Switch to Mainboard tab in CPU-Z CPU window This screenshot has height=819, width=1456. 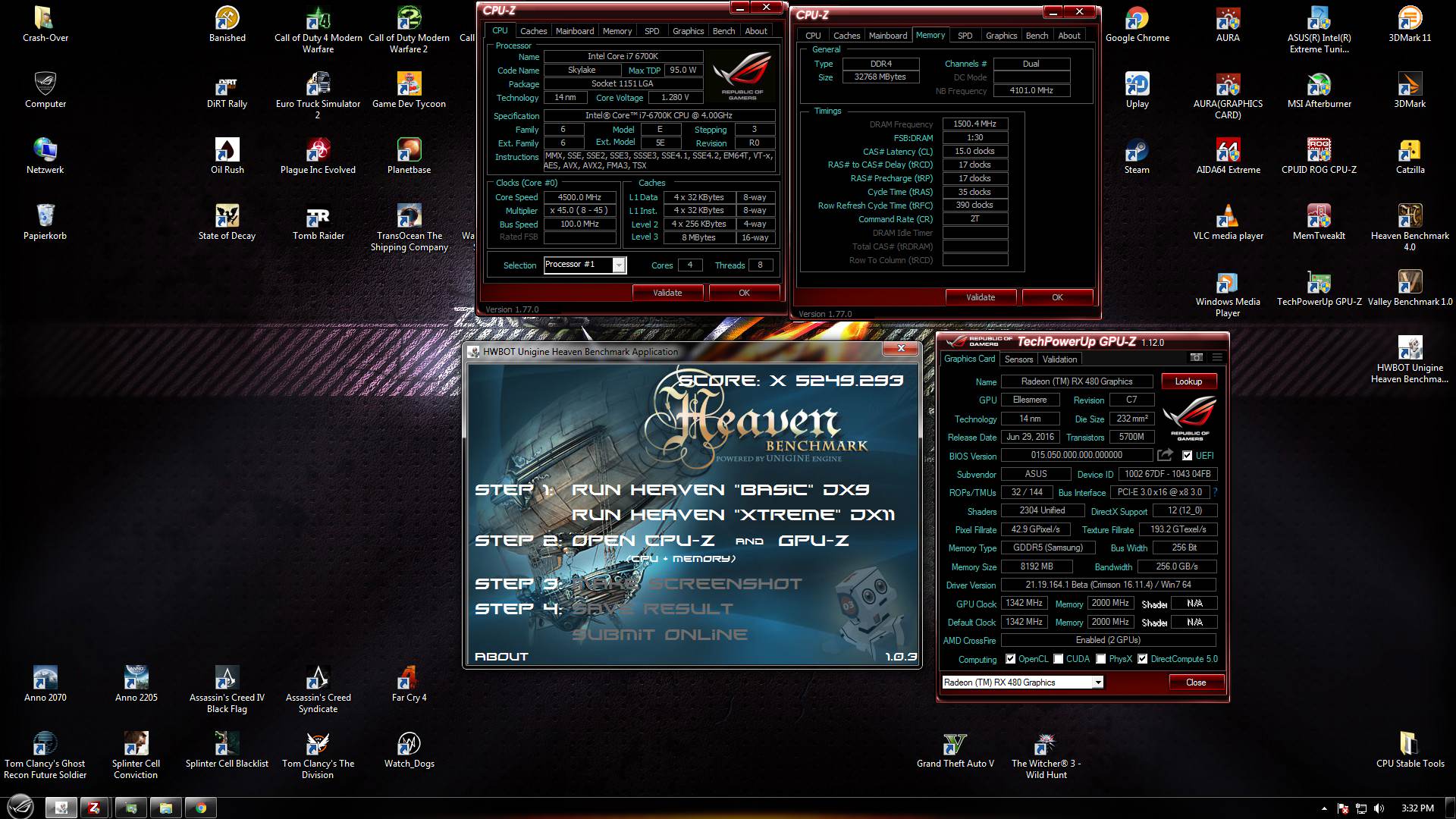pos(575,31)
